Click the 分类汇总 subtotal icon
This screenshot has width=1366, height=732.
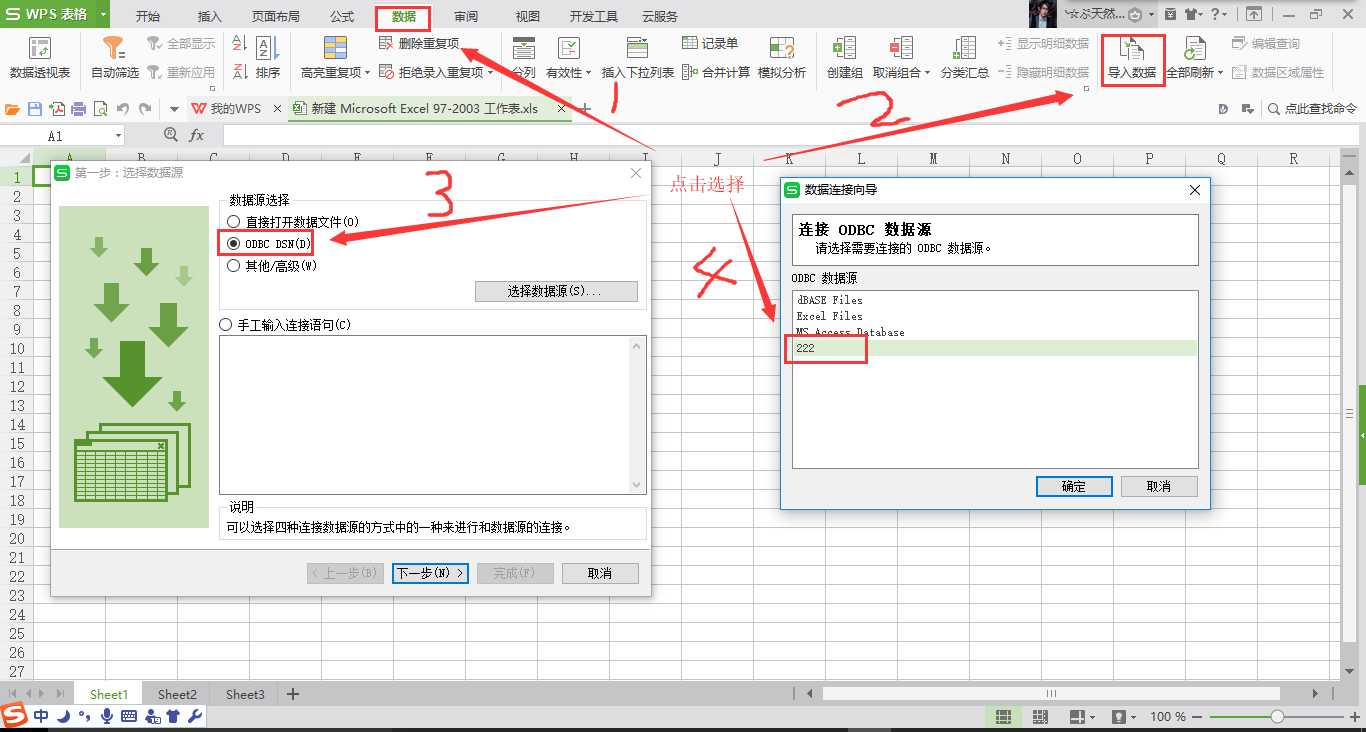click(965, 48)
